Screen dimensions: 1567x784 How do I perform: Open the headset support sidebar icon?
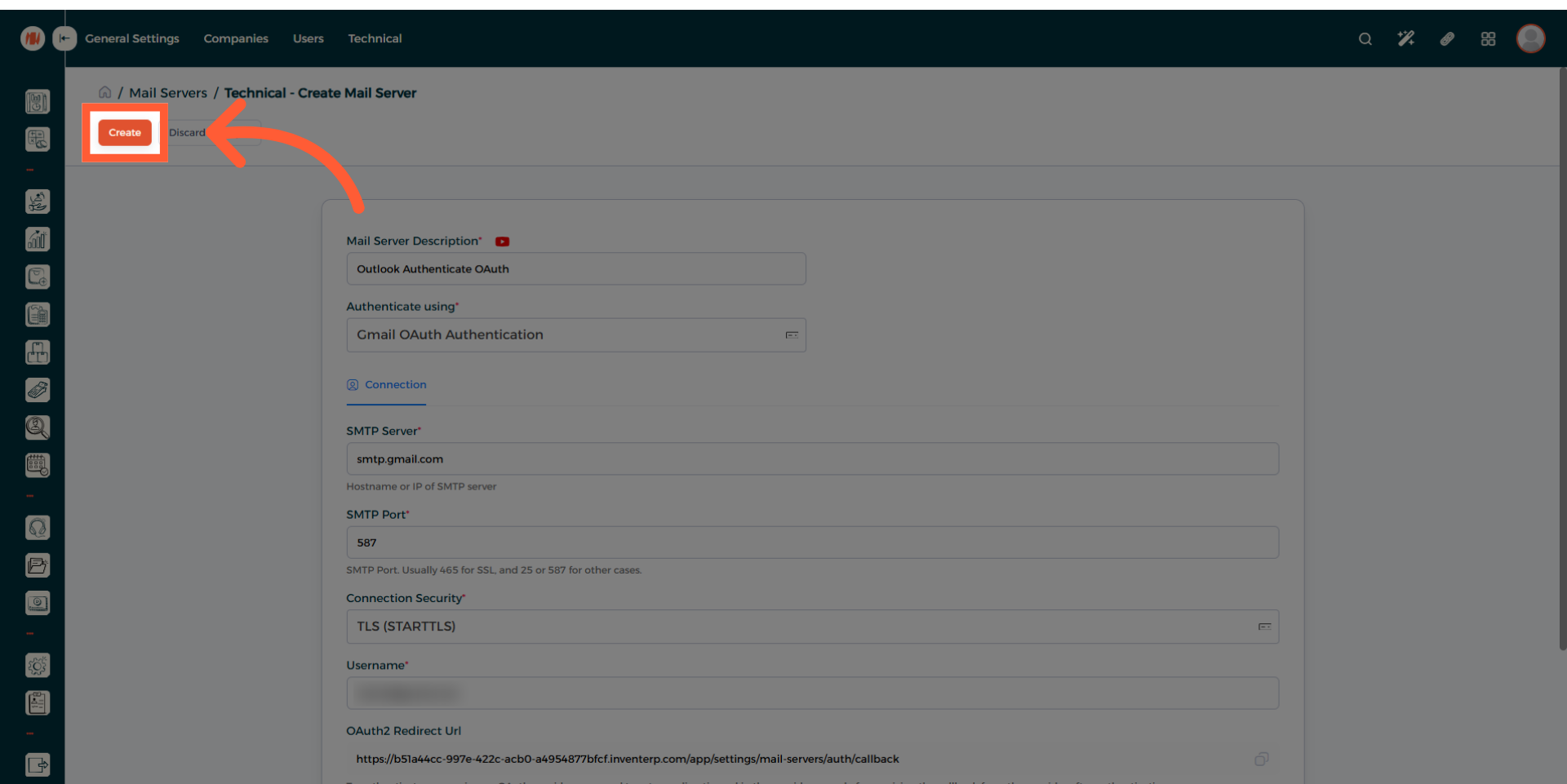point(38,528)
